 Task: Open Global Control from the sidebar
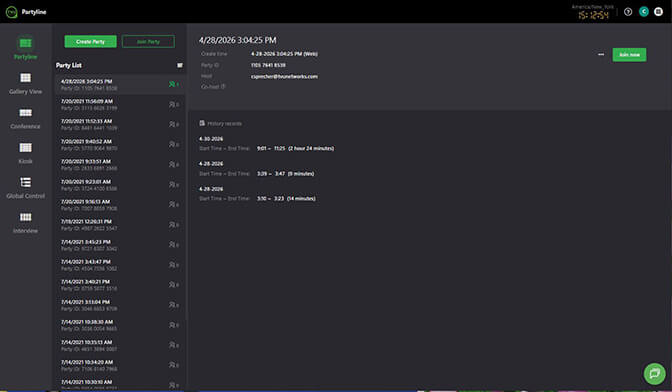coord(25,188)
